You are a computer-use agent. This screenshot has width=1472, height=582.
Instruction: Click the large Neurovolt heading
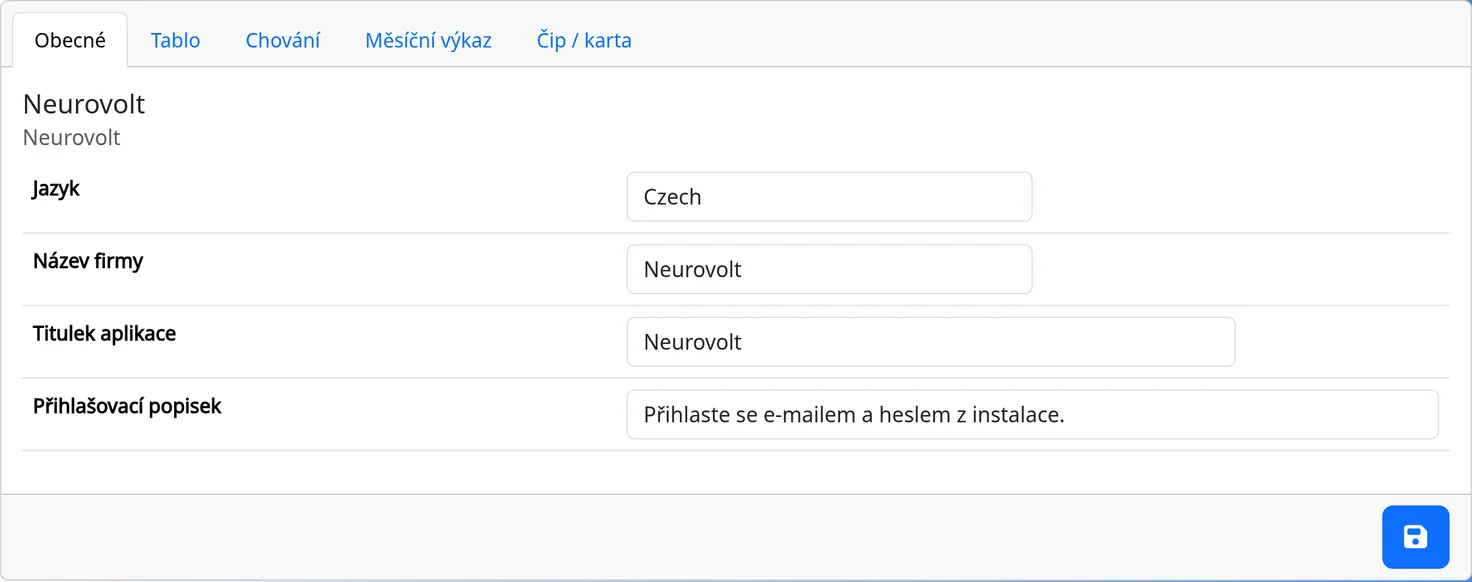coord(84,104)
